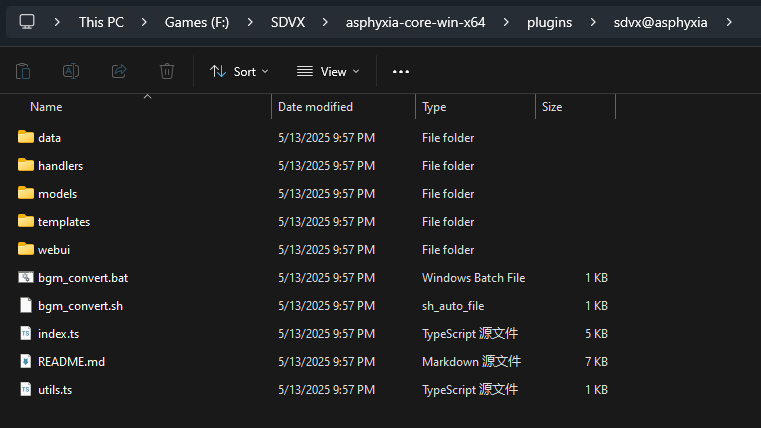Expand the chevron after This PC breadcrumb
This screenshot has height=428, width=761.
(x=145, y=21)
